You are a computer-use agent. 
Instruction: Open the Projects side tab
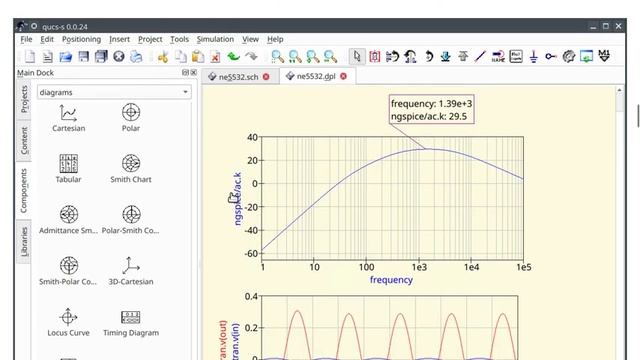click(24, 99)
